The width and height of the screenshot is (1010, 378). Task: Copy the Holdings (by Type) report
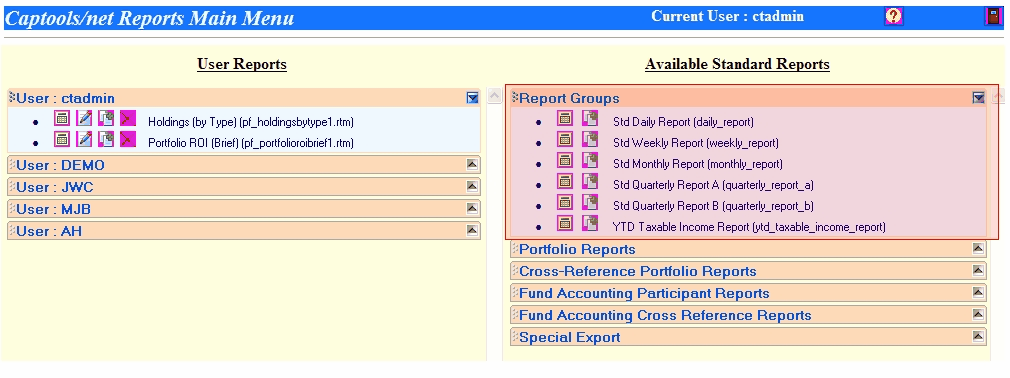(x=106, y=118)
